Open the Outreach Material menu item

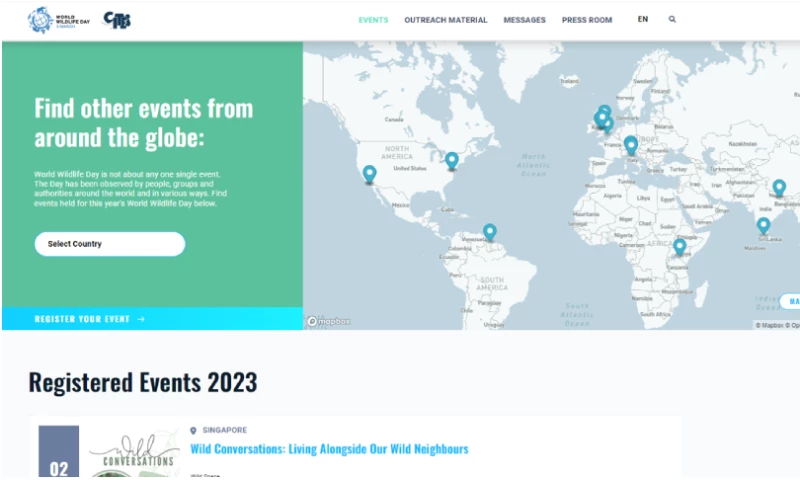point(445,20)
